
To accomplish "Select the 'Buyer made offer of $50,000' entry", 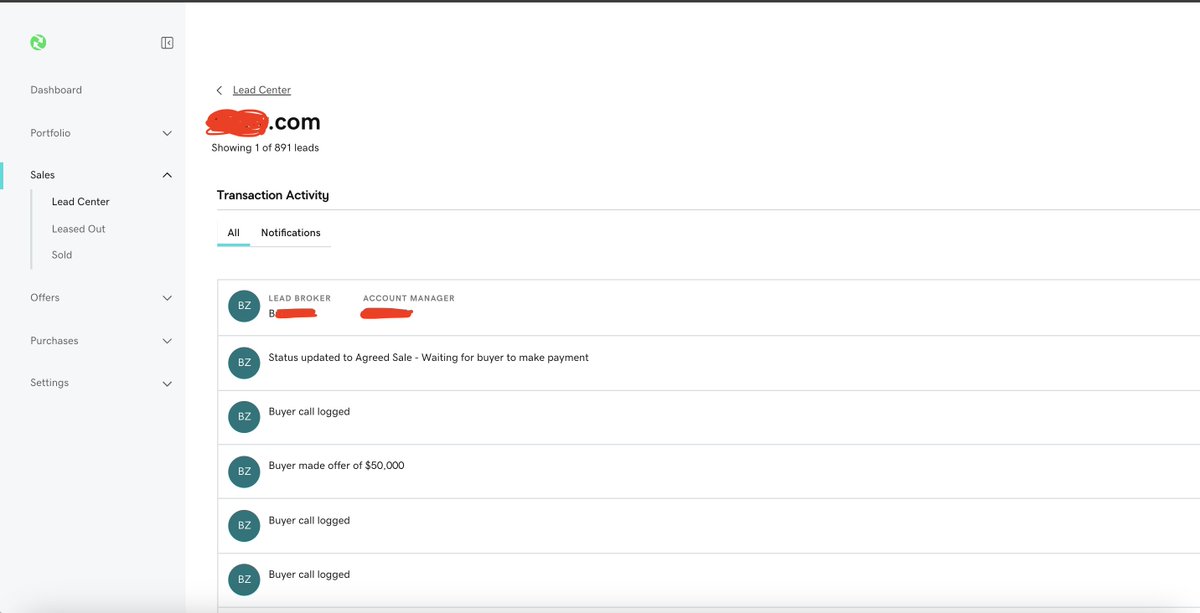I will pos(709,471).
